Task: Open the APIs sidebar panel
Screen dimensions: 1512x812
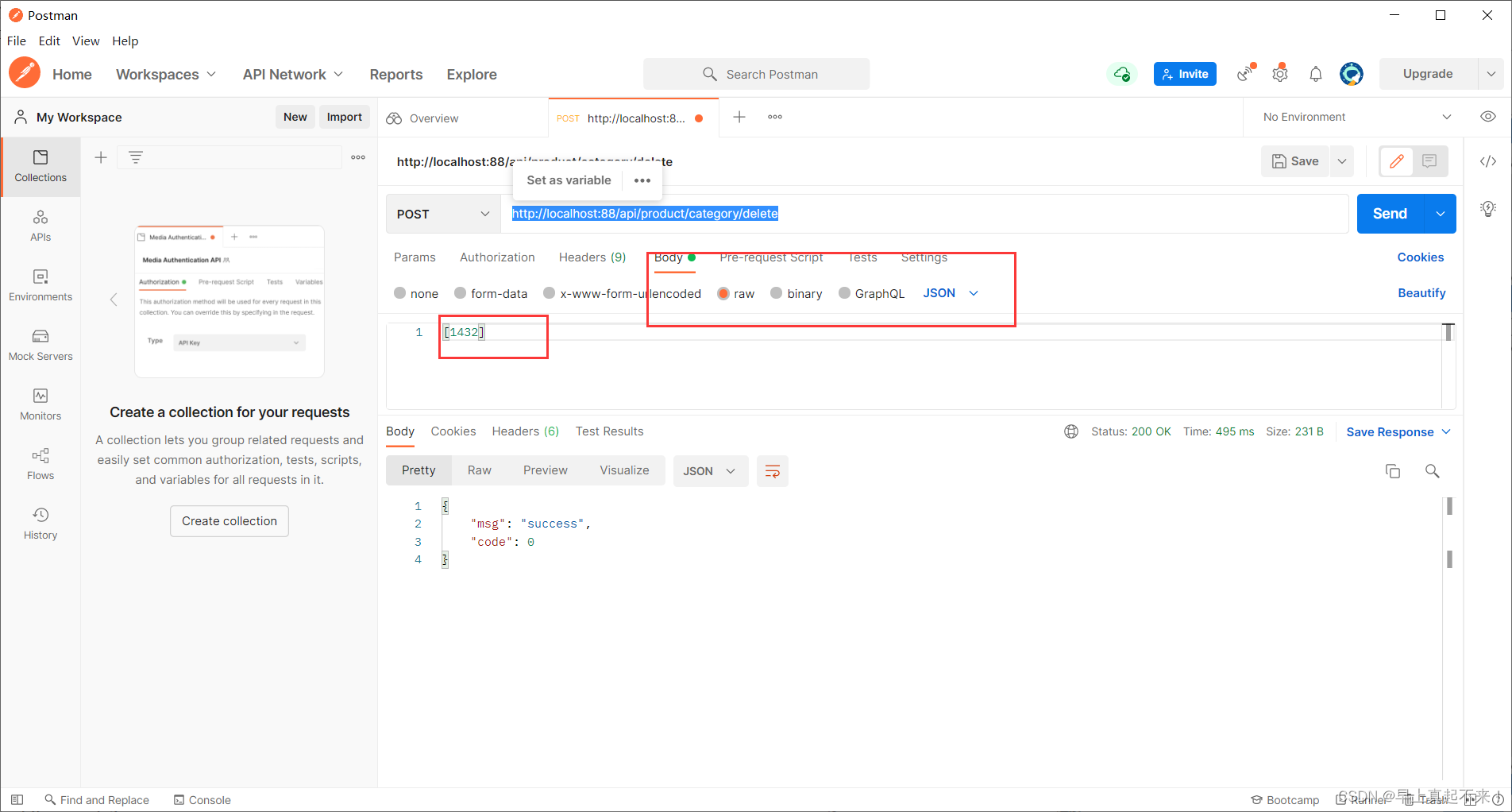Action: 40,226
